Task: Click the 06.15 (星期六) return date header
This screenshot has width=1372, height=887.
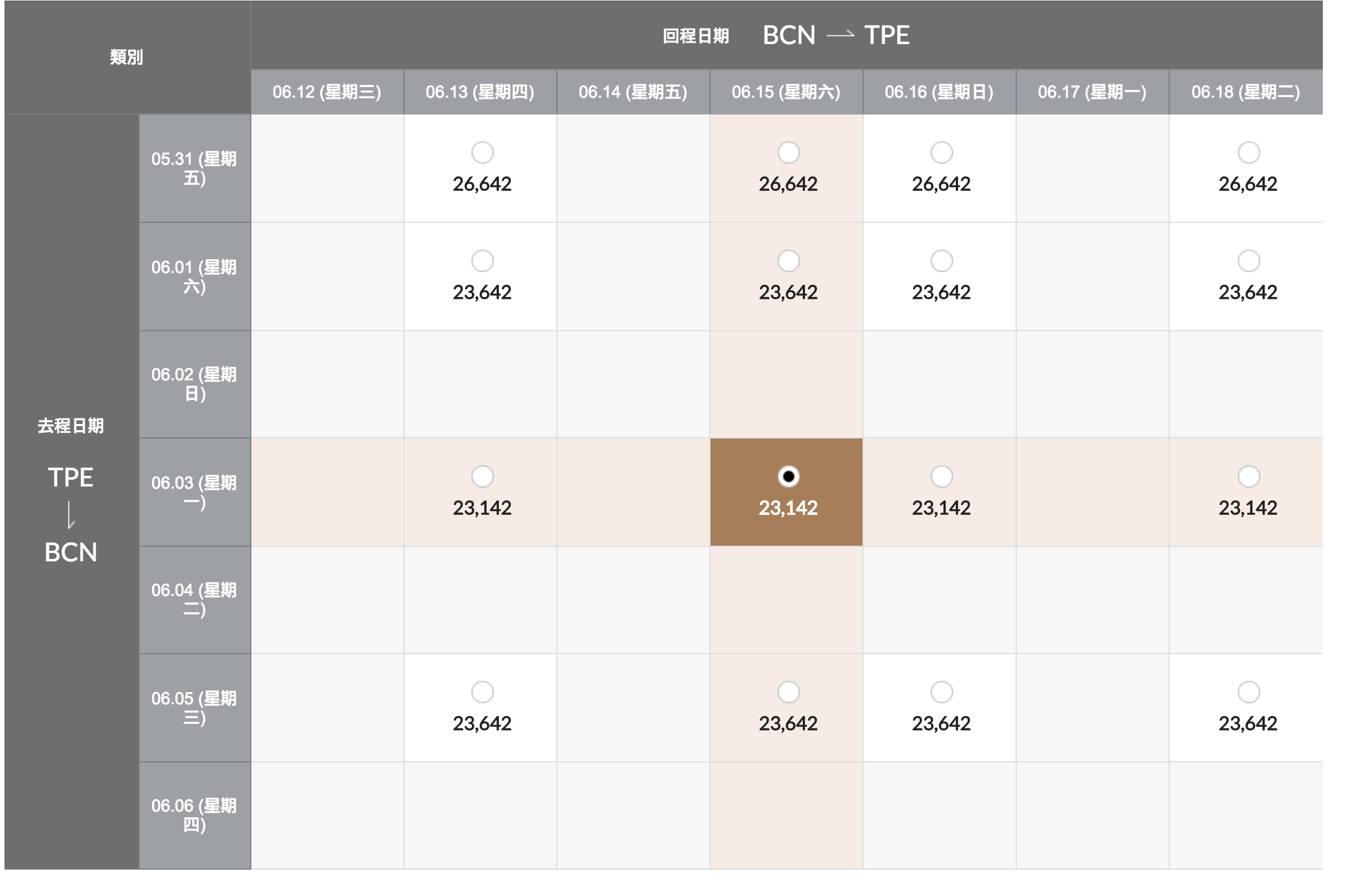Action: coord(786,92)
